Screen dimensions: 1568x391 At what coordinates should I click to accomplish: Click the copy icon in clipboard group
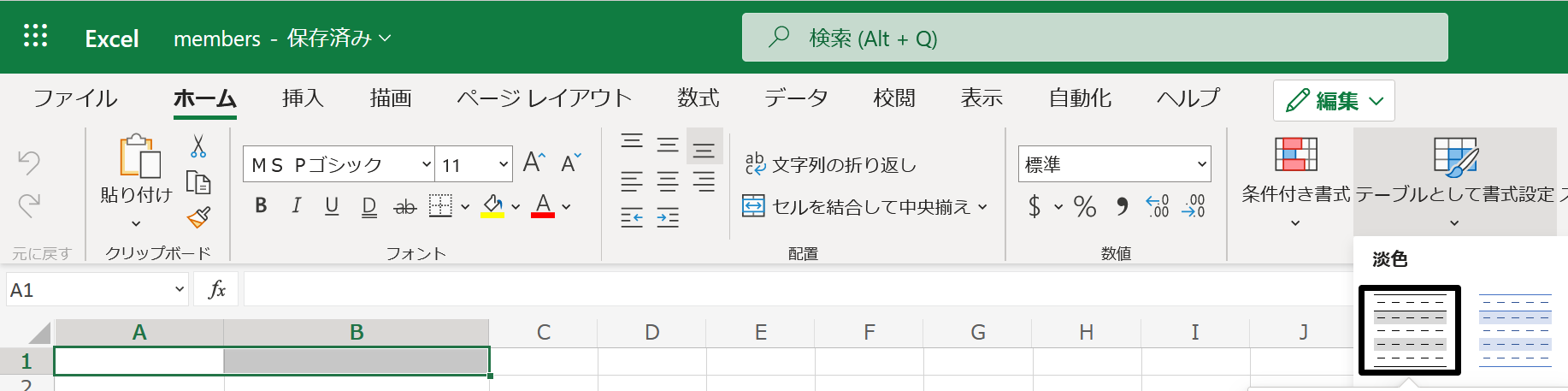pos(198,182)
